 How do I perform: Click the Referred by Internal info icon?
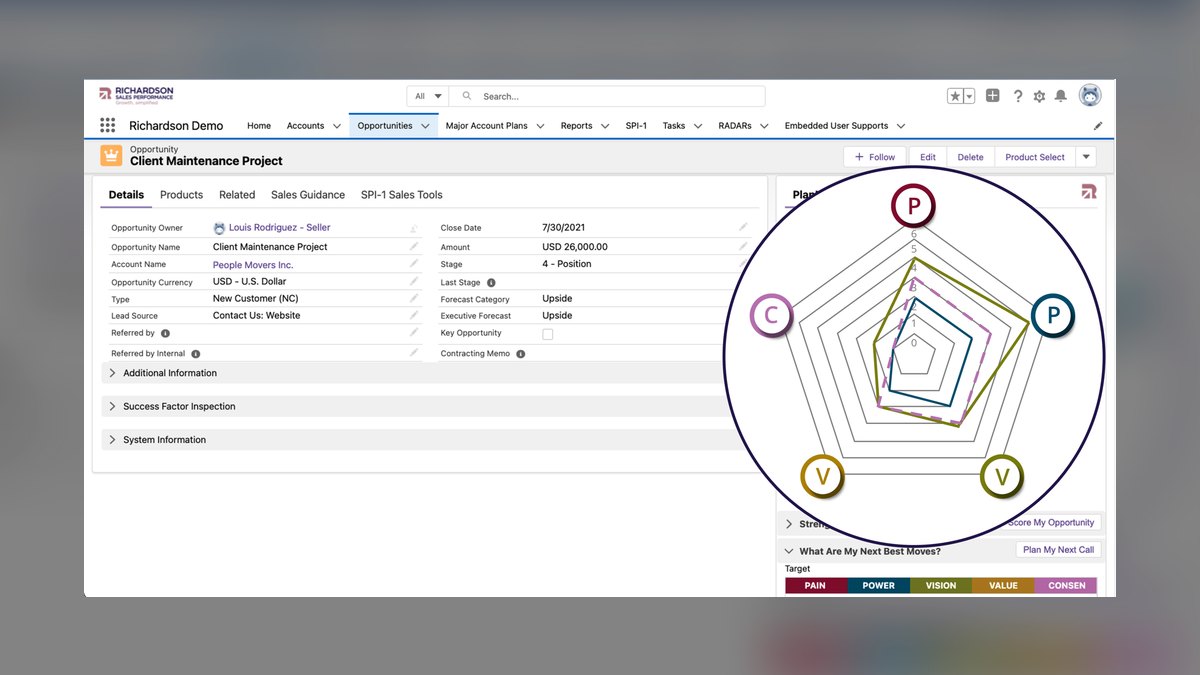pos(196,354)
